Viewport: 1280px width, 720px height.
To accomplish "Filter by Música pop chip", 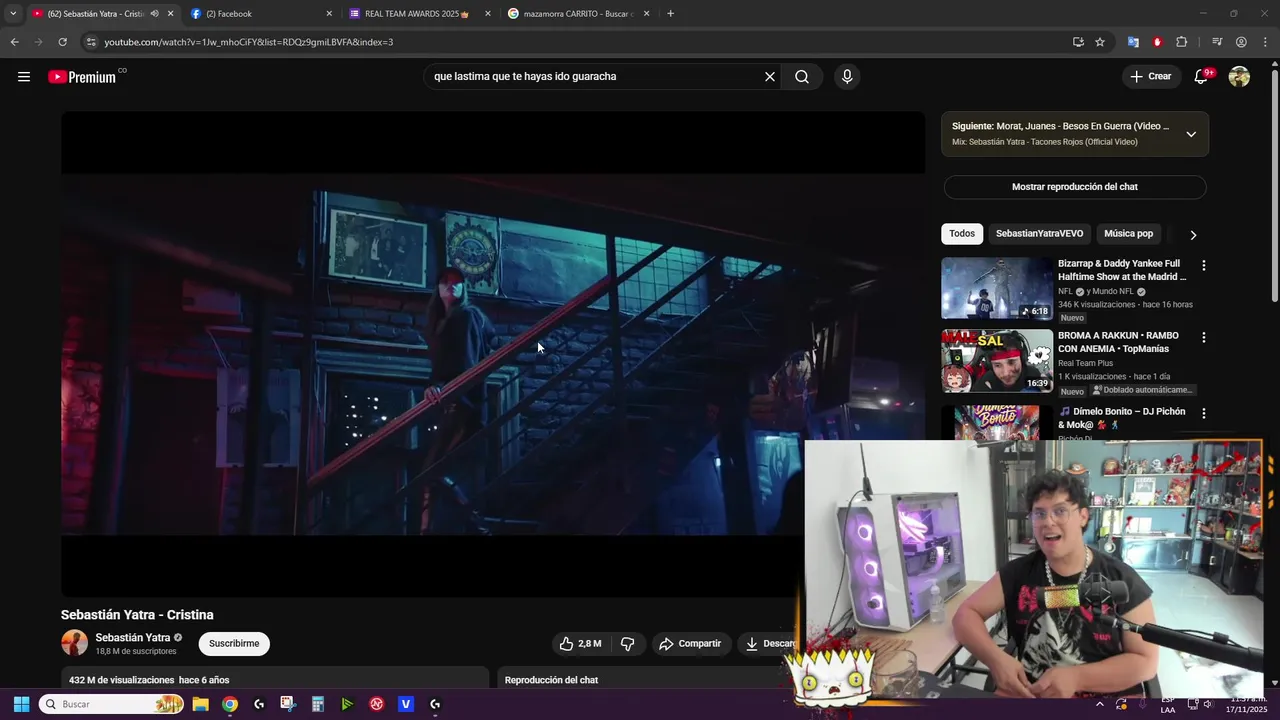I will tap(1128, 234).
